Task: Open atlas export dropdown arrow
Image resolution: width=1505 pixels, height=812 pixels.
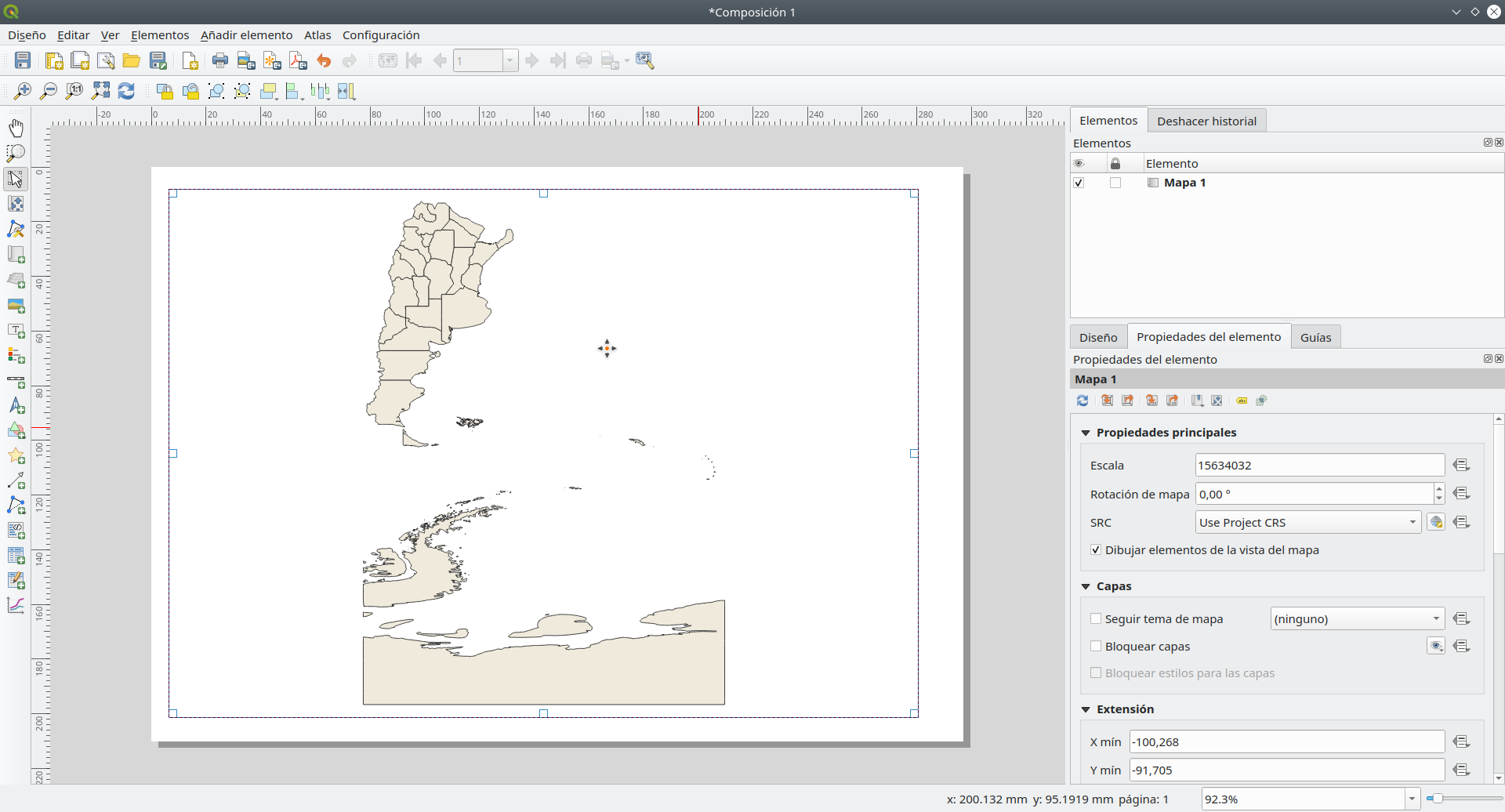Action: point(627,60)
